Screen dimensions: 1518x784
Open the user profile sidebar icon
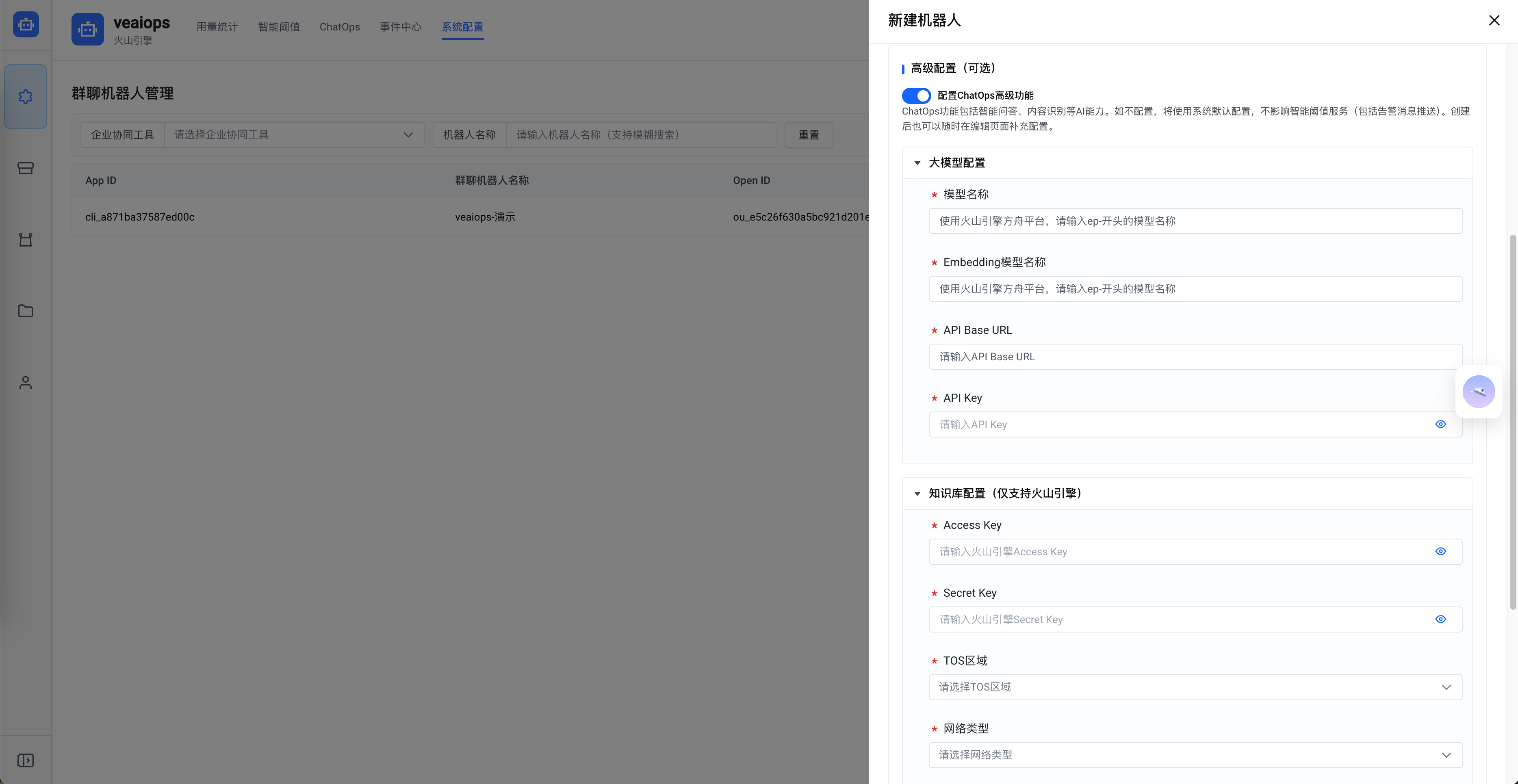[x=25, y=382]
